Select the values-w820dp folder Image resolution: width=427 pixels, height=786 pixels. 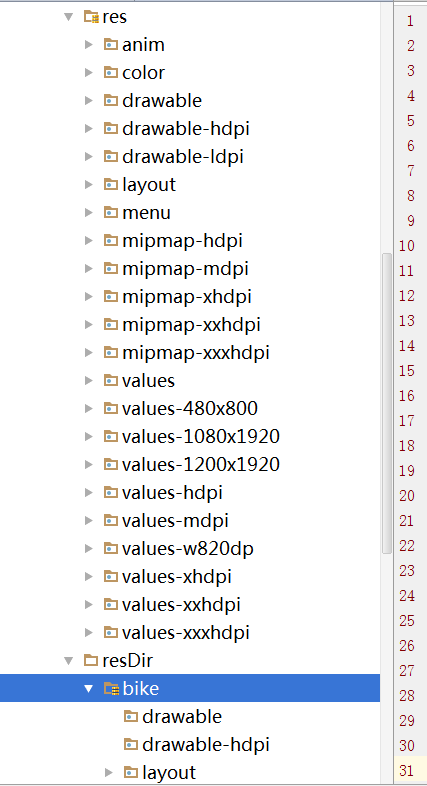[187, 549]
